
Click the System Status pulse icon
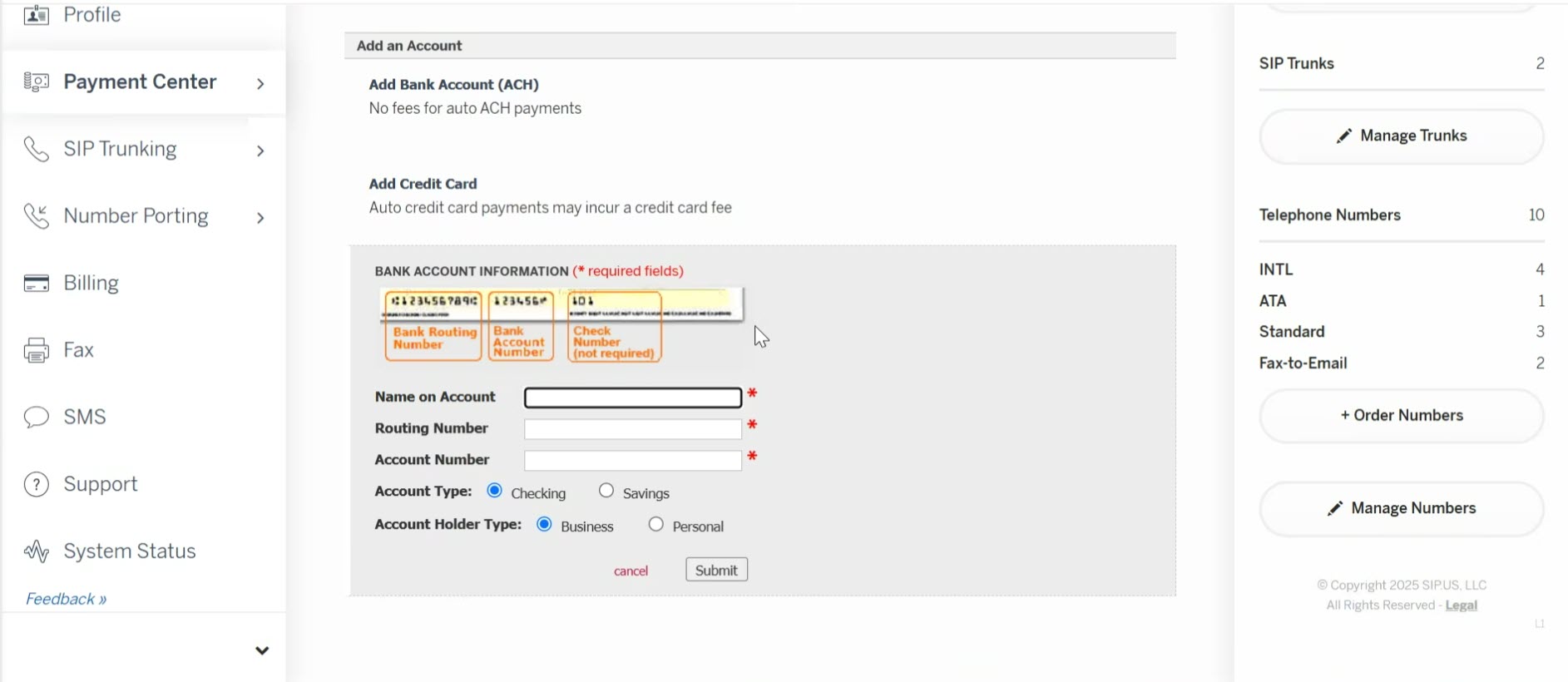[36, 551]
